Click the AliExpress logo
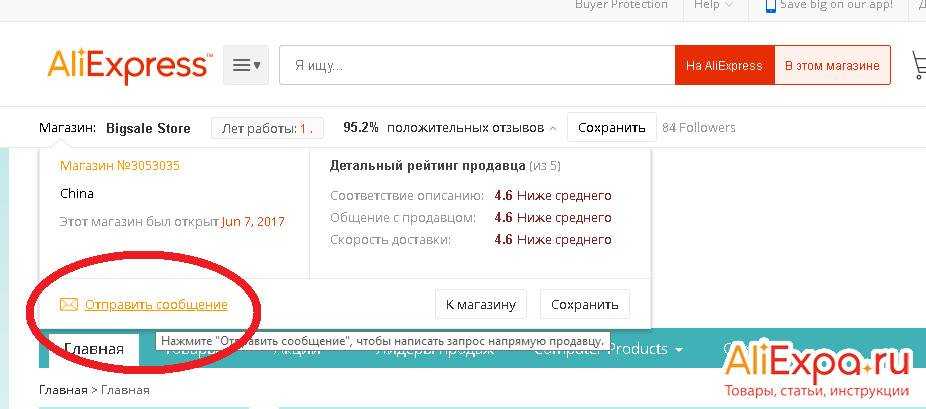Screen dimensions: 926x409 tap(129, 66)
